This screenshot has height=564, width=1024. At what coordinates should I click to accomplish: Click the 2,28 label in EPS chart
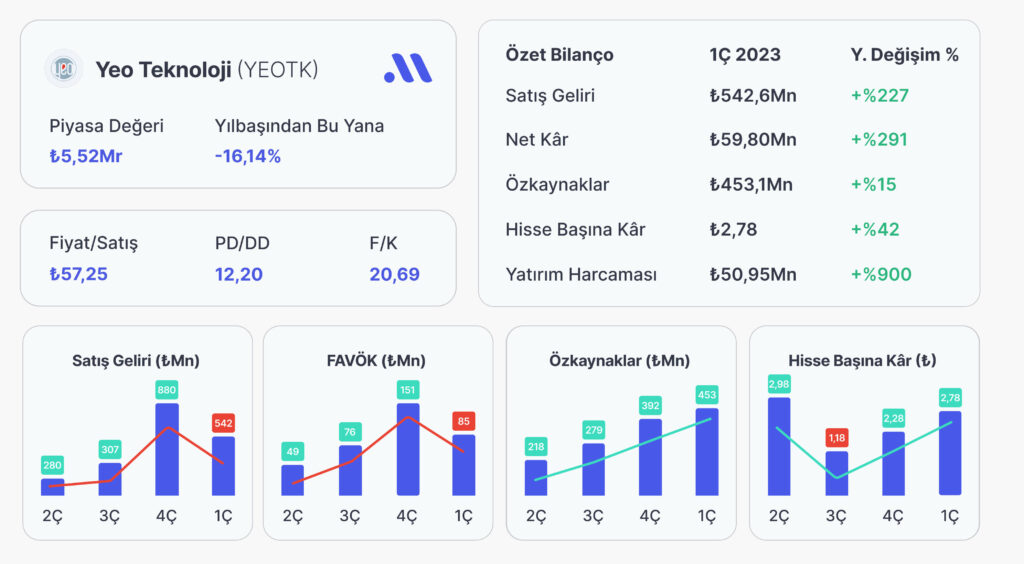893,418
